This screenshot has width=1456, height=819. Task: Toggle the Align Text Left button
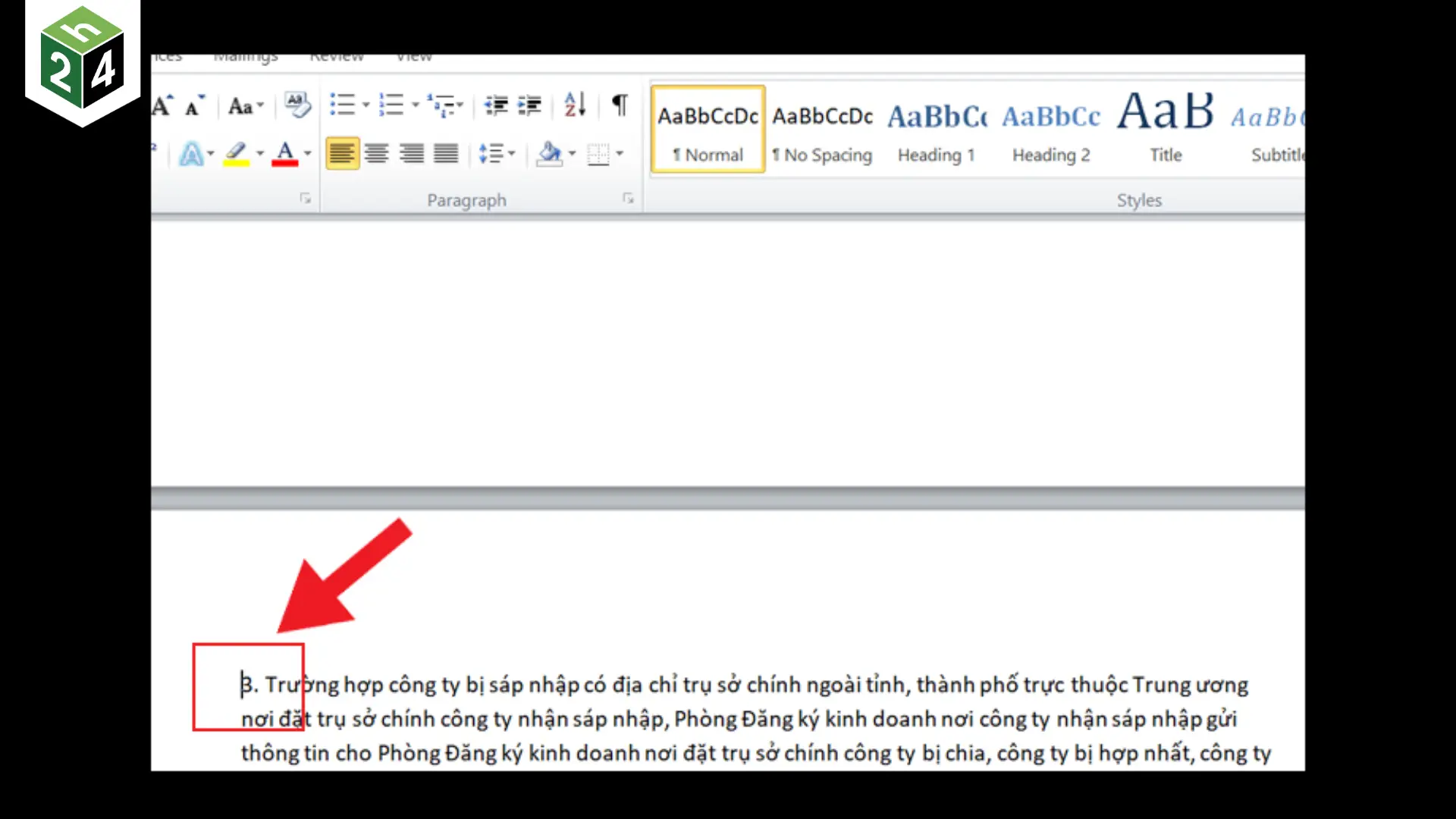click(x=342, y=154)
